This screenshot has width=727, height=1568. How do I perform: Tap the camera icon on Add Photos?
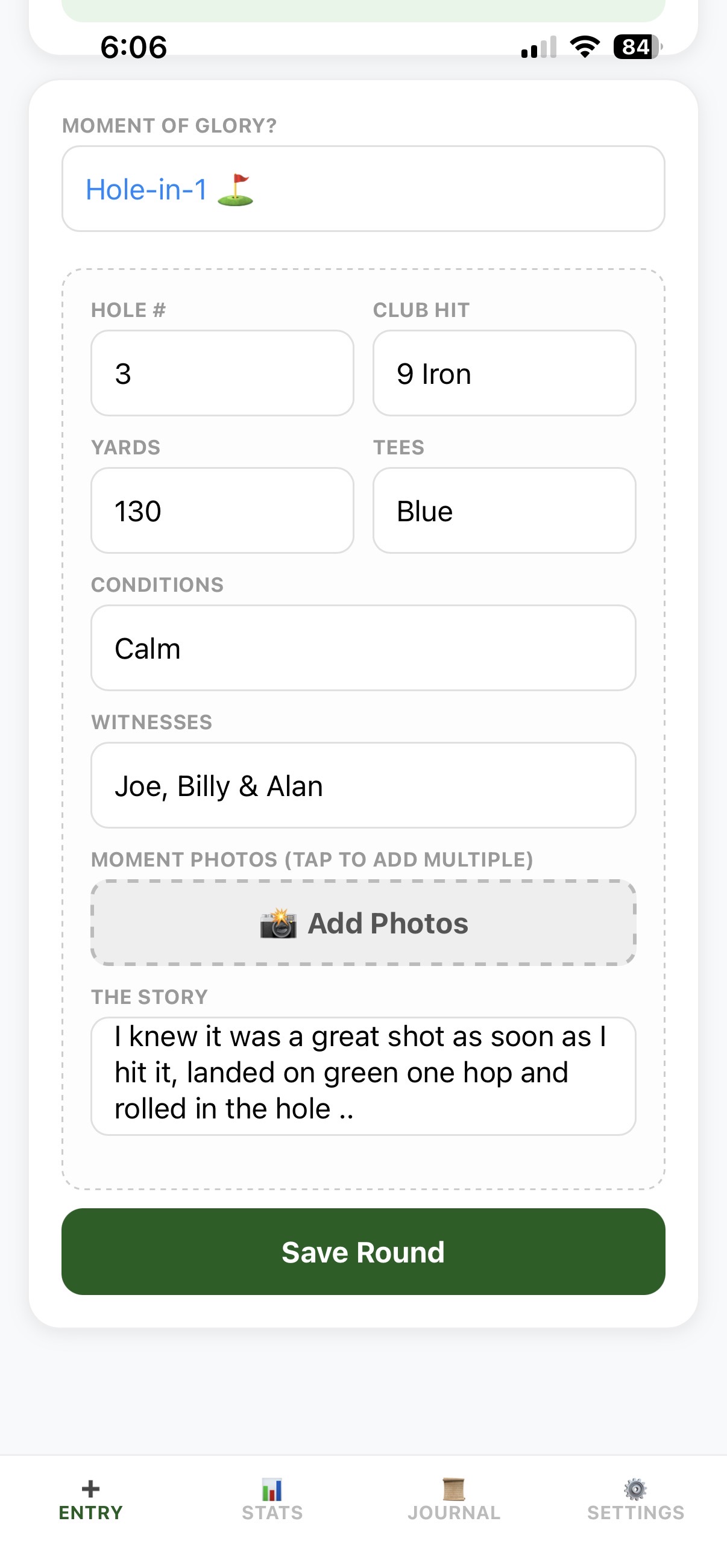(279, 923)
